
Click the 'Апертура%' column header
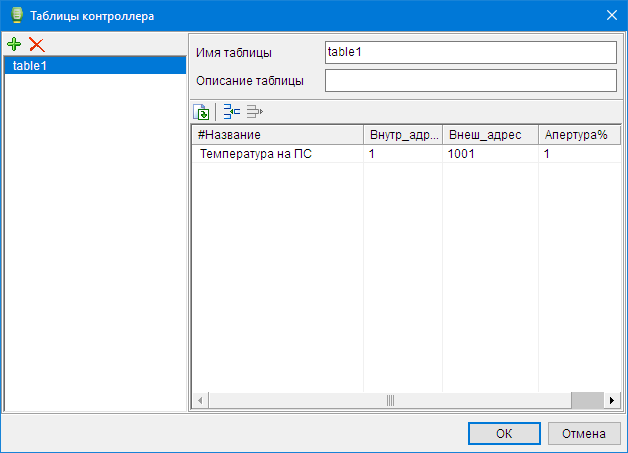[577, 135]
